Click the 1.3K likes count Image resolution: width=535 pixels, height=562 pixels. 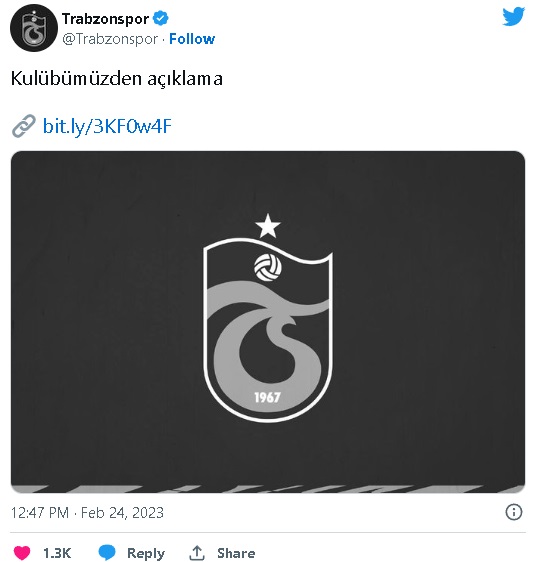tap(57, 553)
